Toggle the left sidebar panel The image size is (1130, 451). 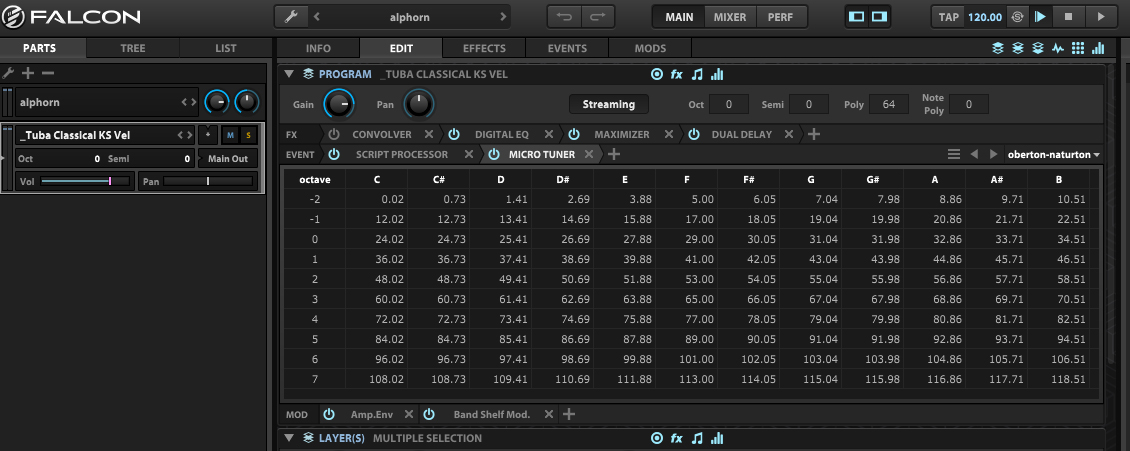857,17
